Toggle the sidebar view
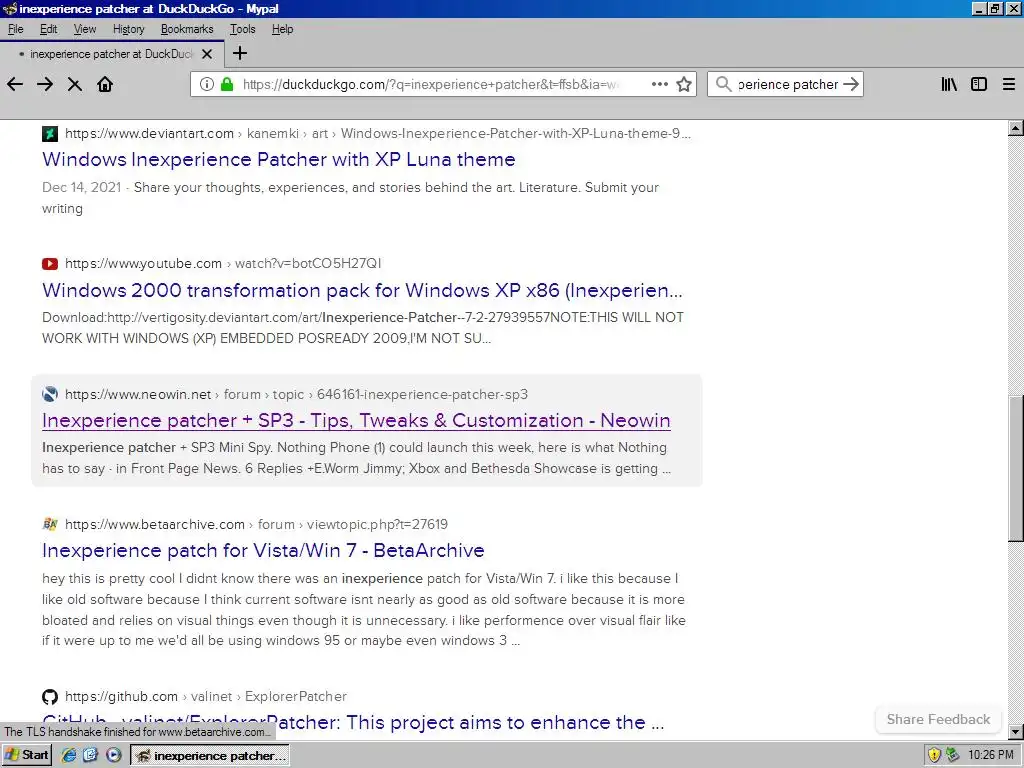Image resolution: width=1024 pixels, height=768 pixels. pyautogui.click(x=979, y=84)
